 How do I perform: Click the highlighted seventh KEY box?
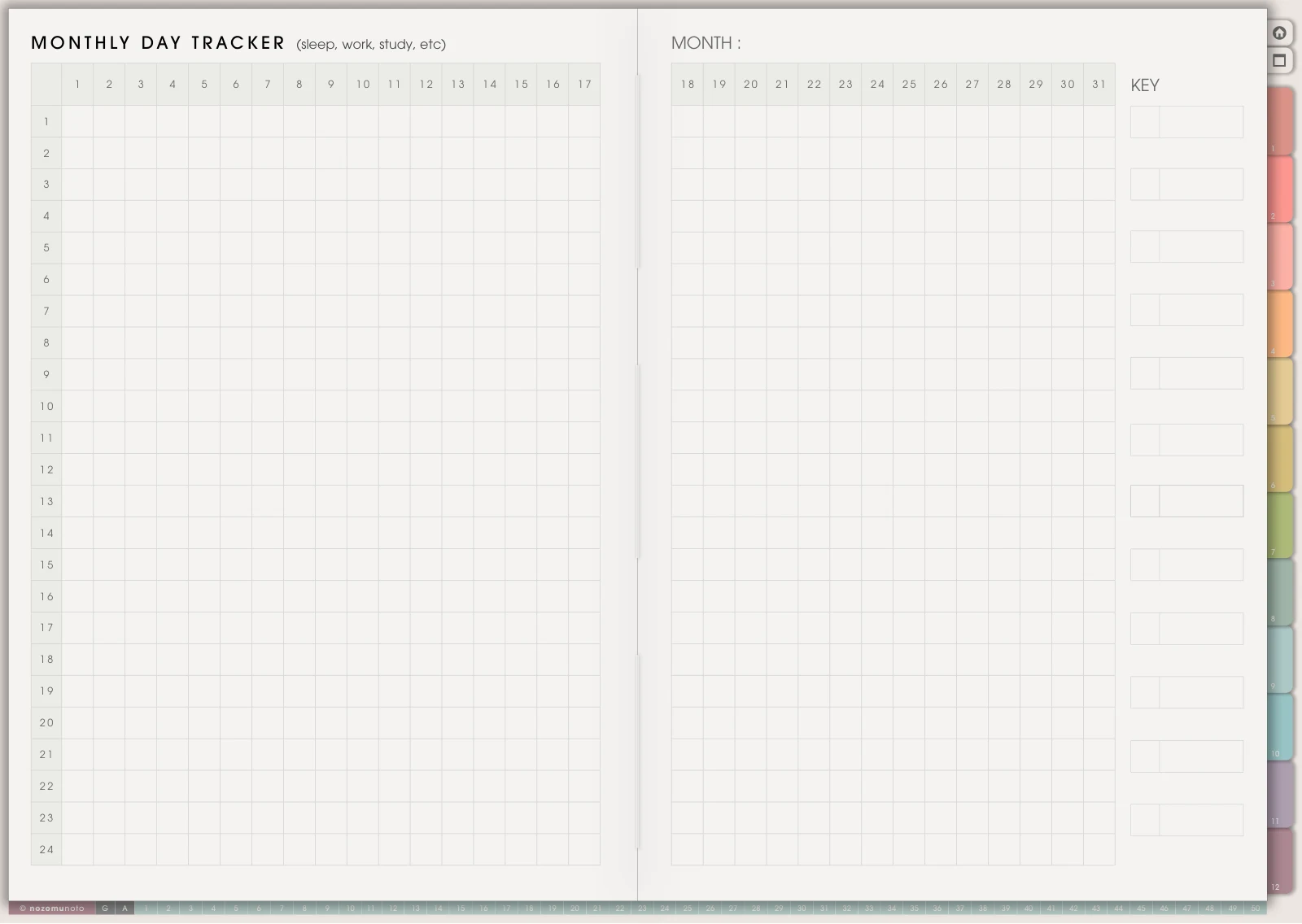click(x=1186, y=501)
